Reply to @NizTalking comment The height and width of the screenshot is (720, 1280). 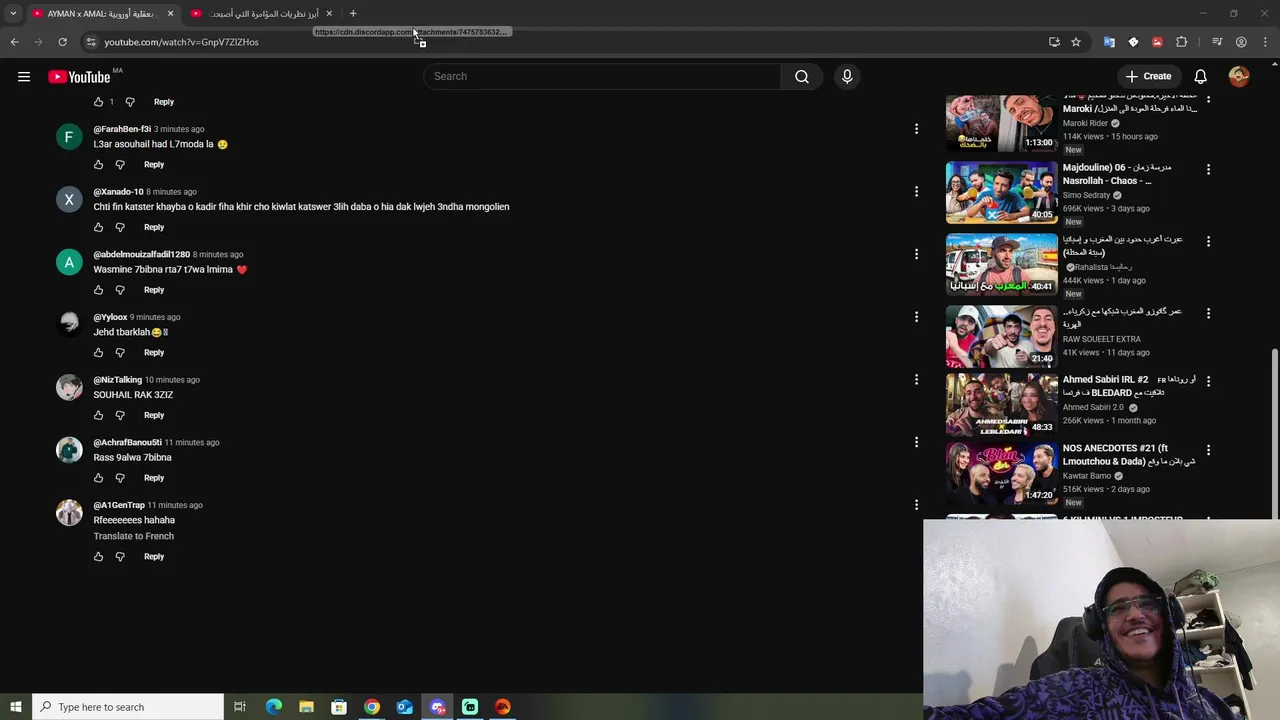pos(154,415)
